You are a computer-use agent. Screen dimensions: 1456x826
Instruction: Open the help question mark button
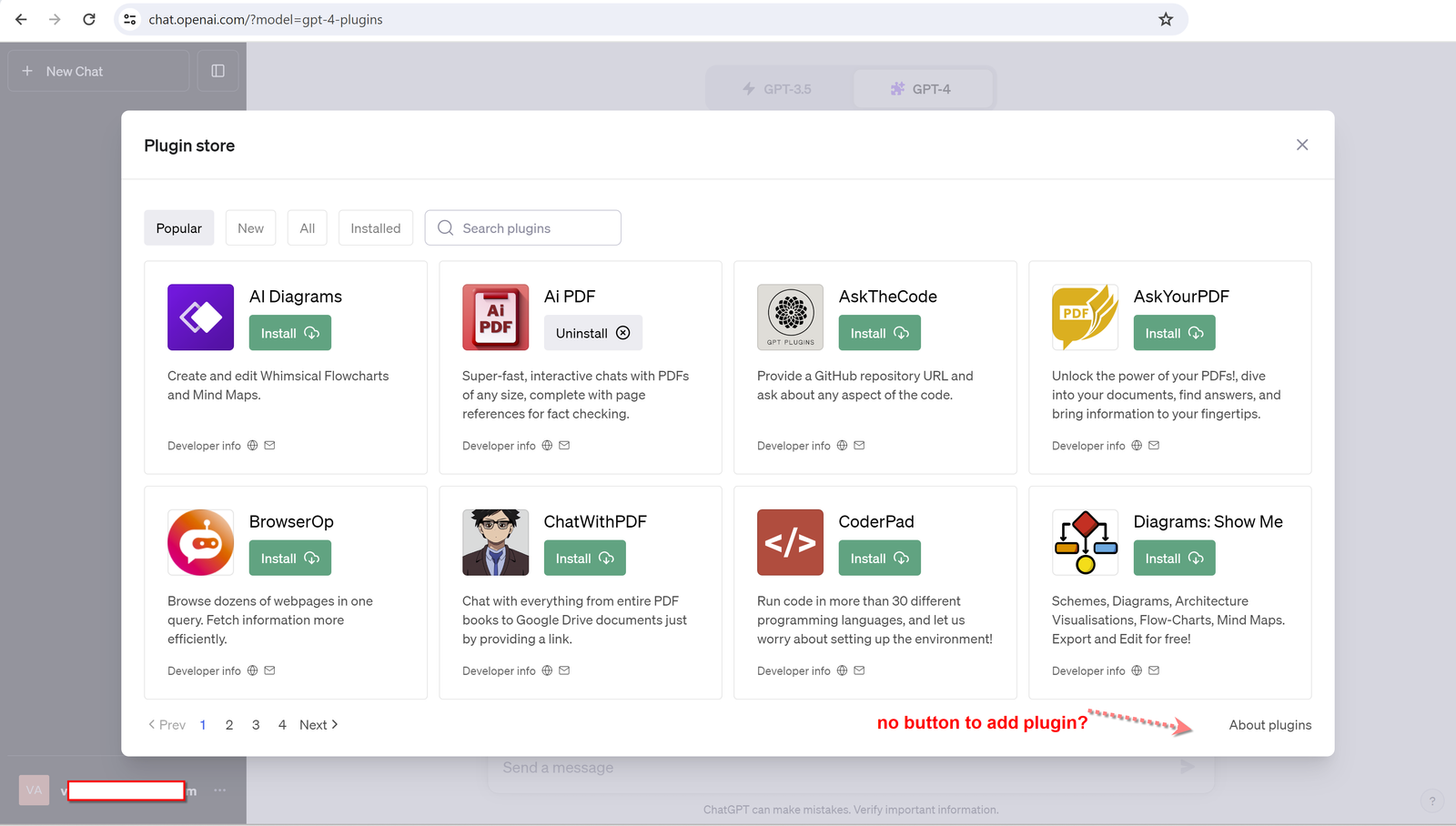pos(1432,801)
